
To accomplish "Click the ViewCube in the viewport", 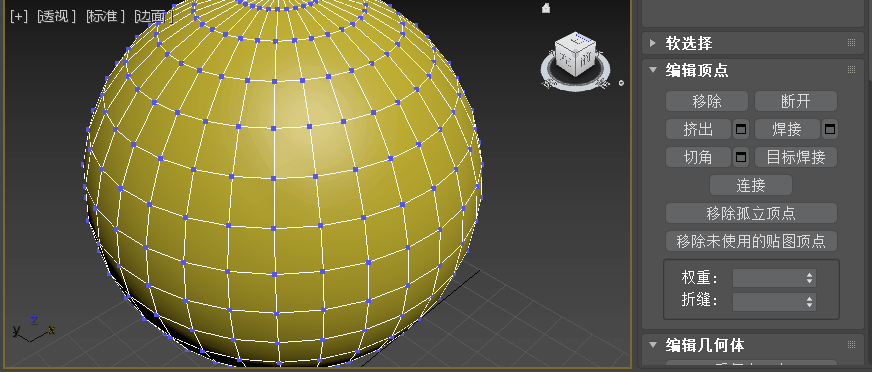I will coord(577,54).
